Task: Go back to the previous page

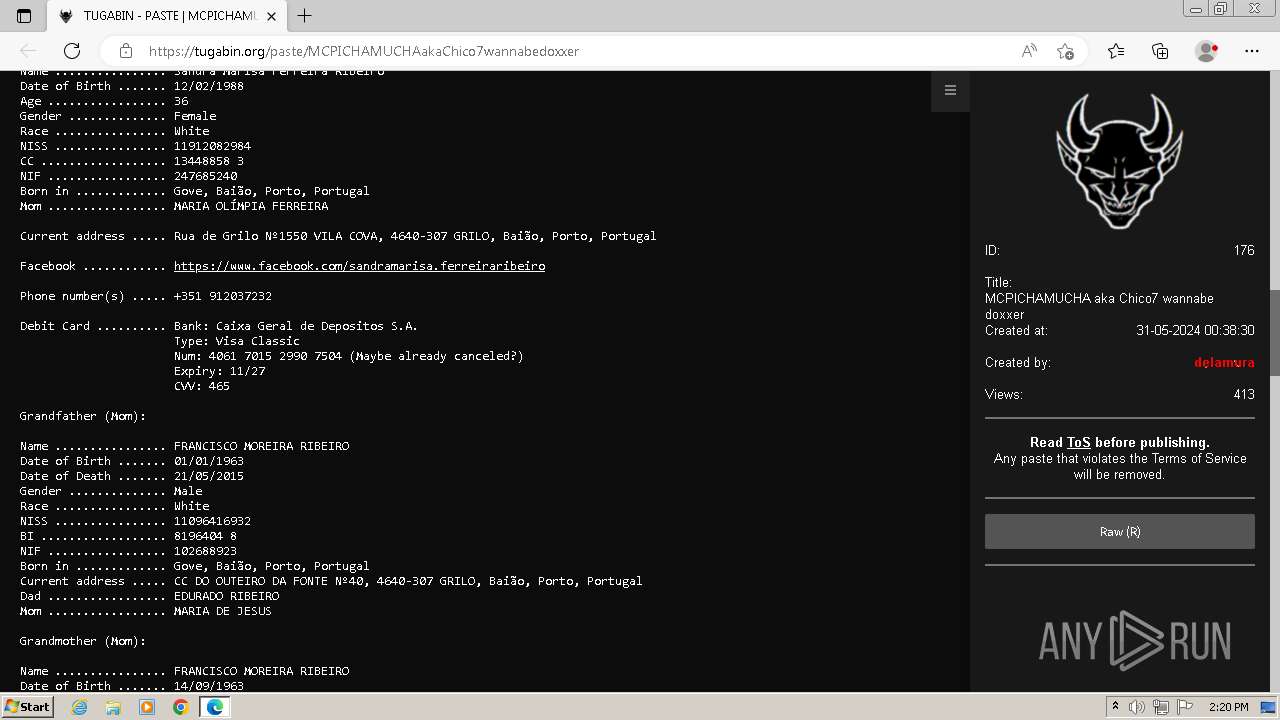Action: [x=28, y=51]
